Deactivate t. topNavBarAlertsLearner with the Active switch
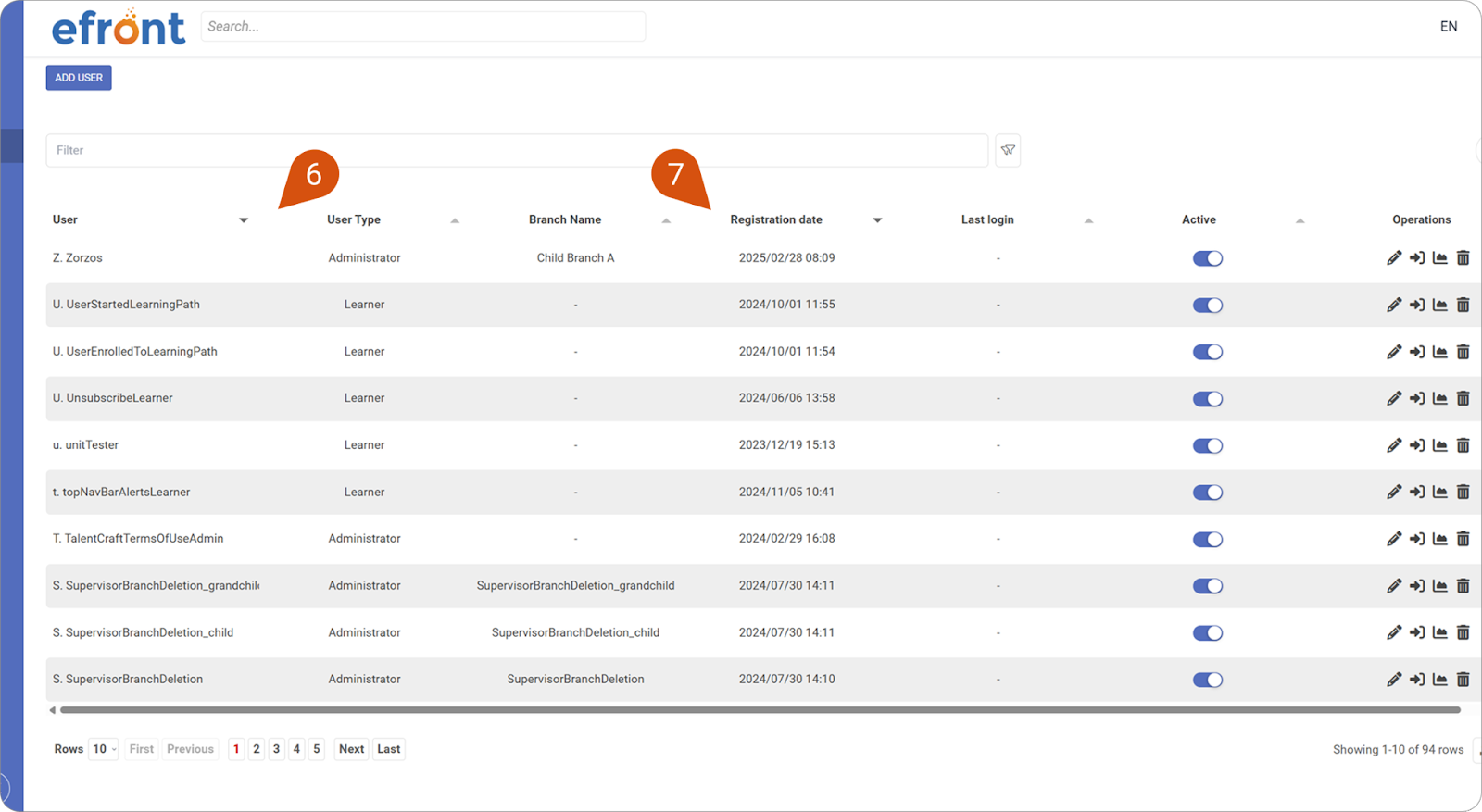This screenshot has height=812, width=1482. click(x=1207, y=493)
